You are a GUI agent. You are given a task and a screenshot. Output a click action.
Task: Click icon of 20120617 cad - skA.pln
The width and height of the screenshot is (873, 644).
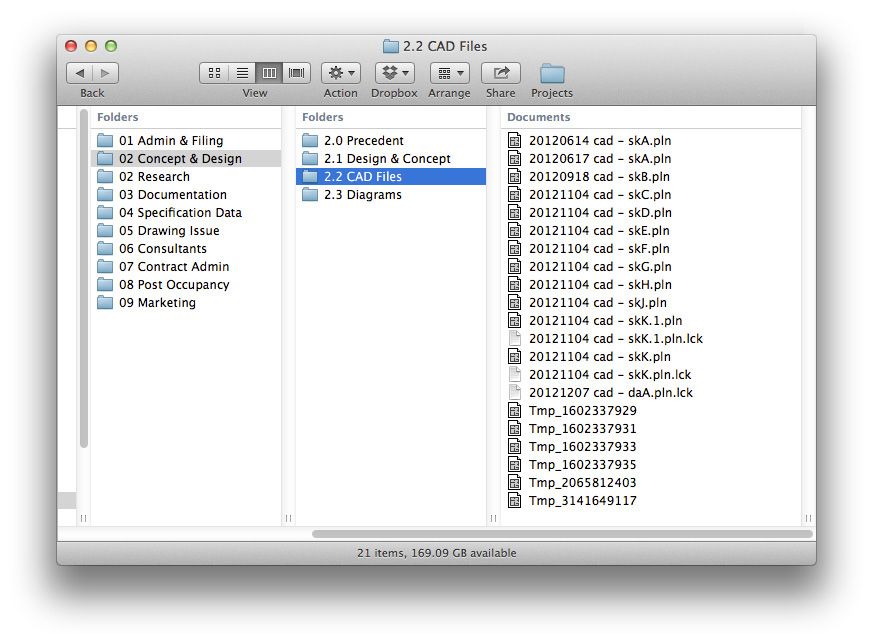pyautogui.click(x=515, y=158)
